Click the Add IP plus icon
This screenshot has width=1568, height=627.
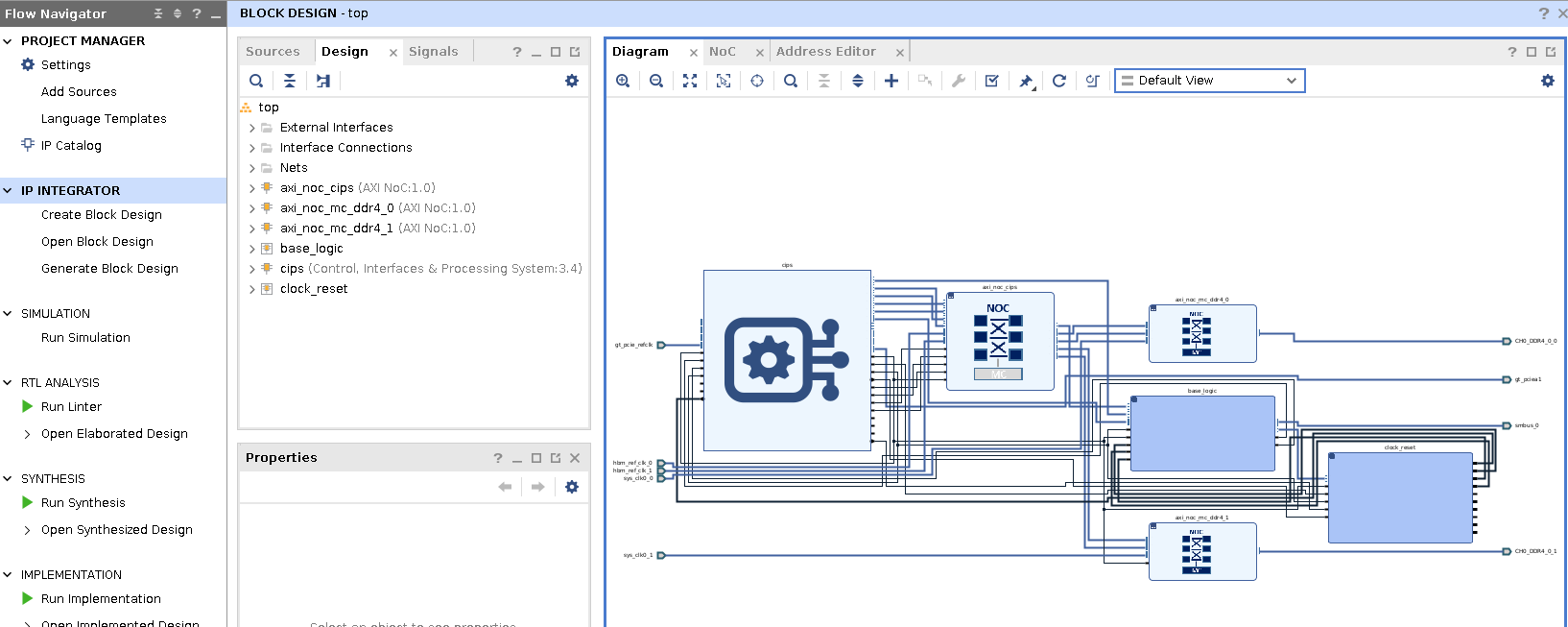pyautogui.click(x=891, y=81)
